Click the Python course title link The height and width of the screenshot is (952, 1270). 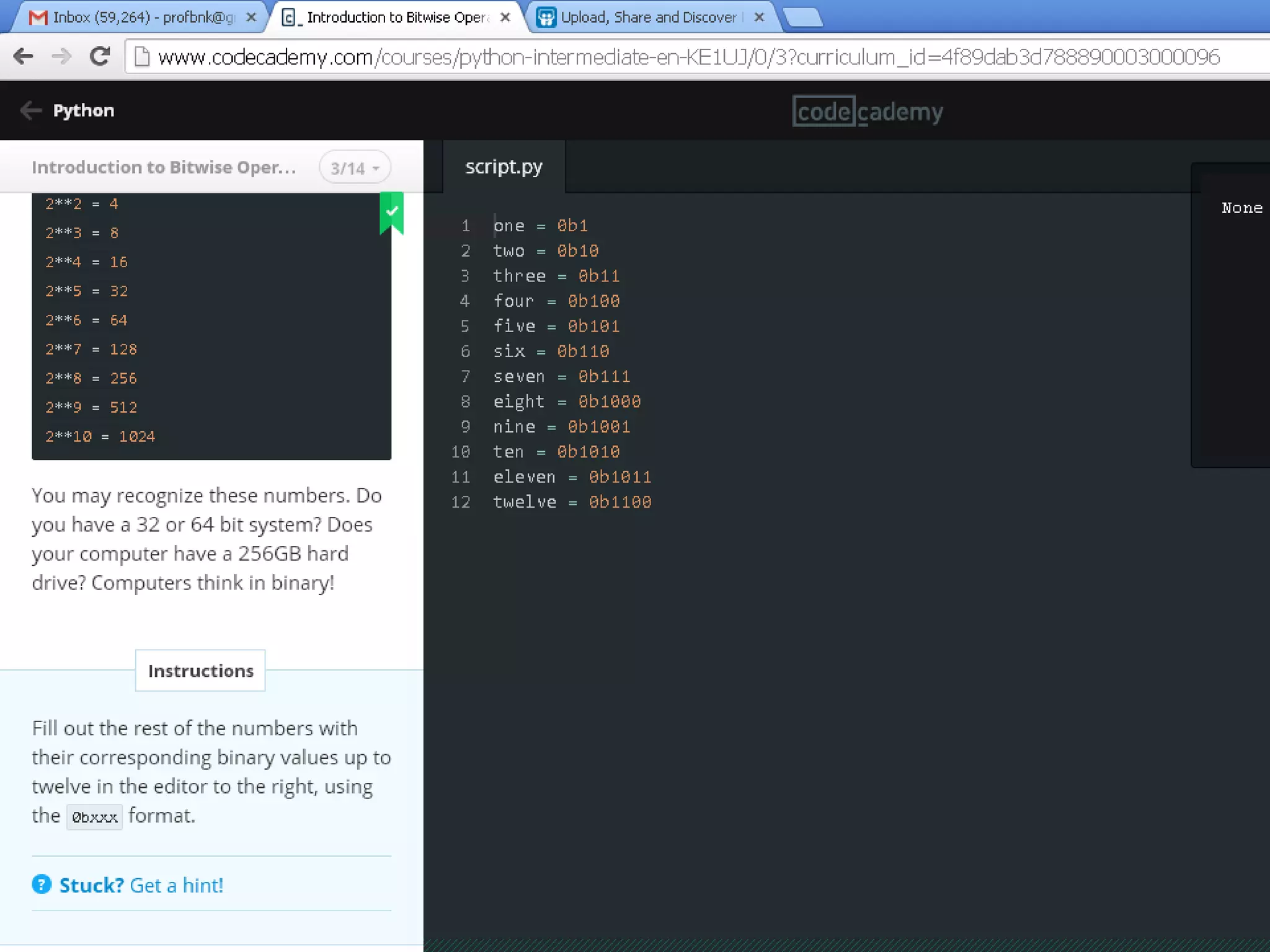(x=84, y=110)
